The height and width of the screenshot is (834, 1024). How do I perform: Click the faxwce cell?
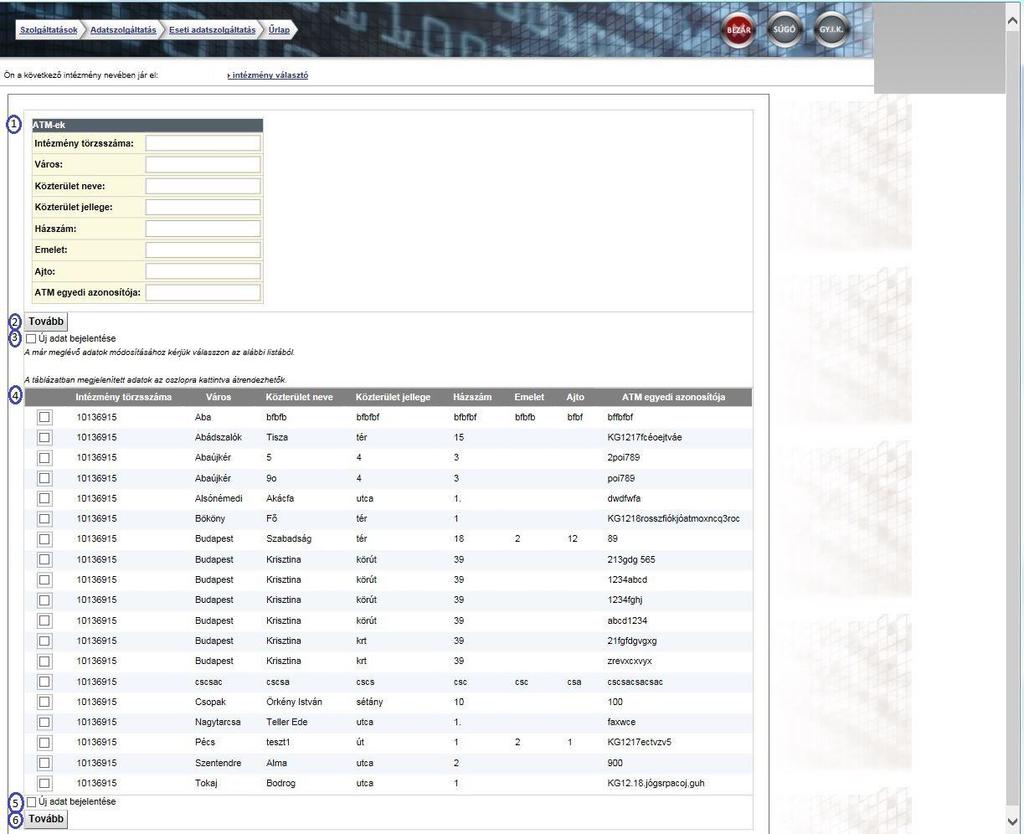(x=621, y=722)
